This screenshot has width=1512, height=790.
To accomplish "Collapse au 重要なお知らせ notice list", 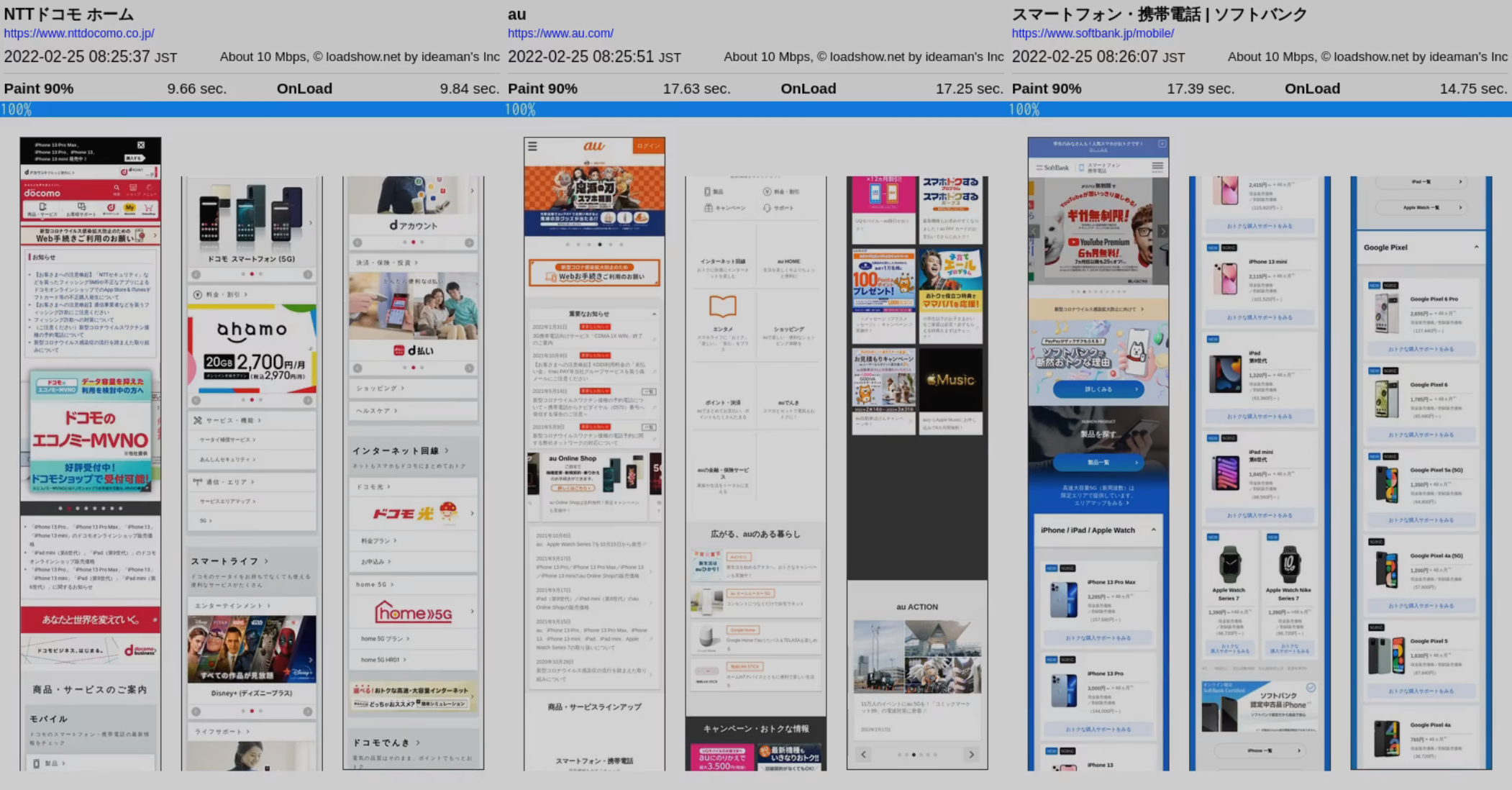I will [654, 314].
